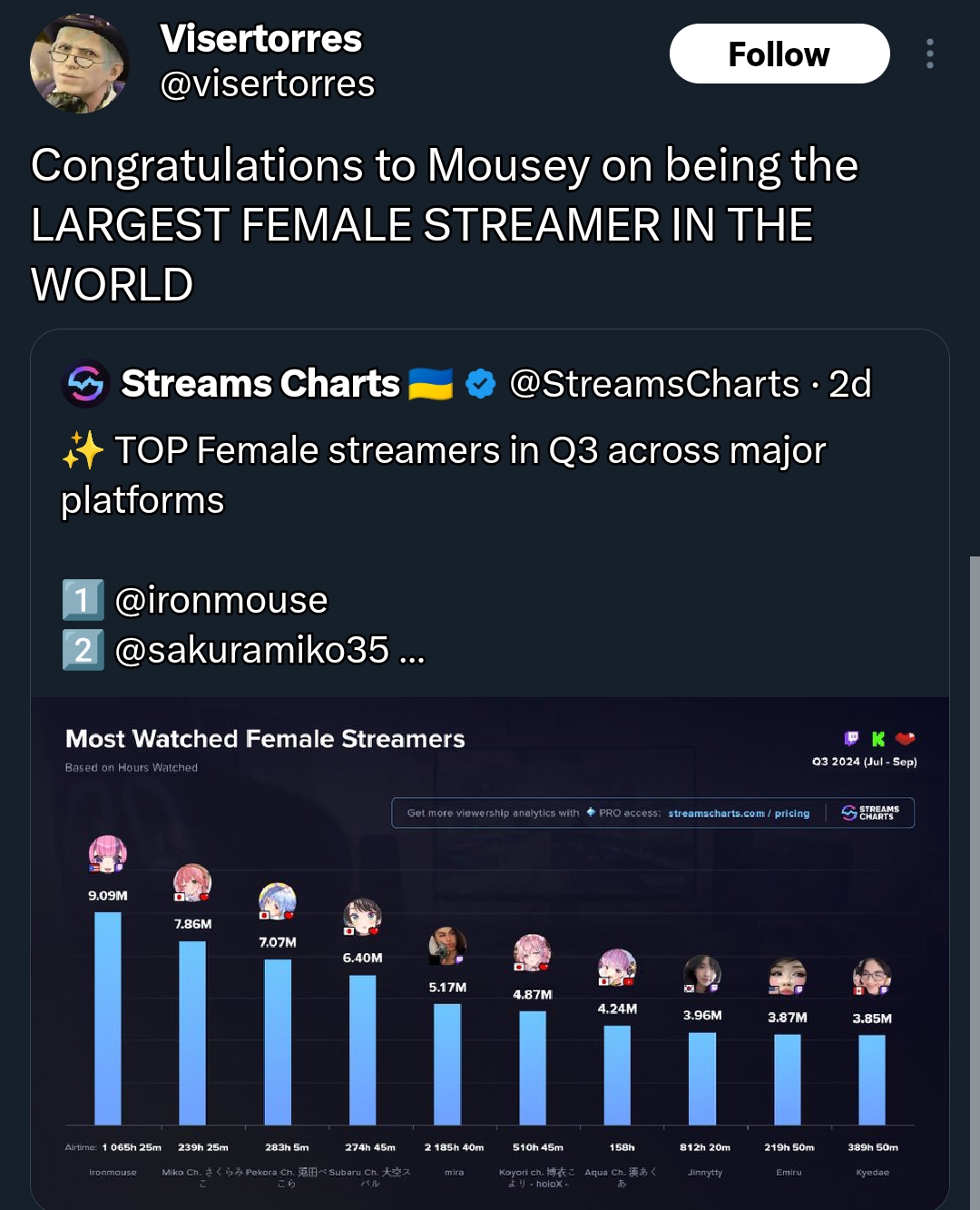The image size is (980, 1210).
Task: Click the ironmouse 9.09M bar
Action: point(108,1018)
